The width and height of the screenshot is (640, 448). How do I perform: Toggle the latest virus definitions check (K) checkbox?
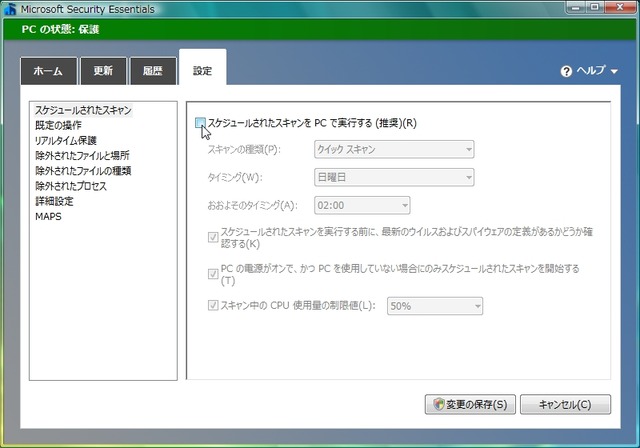pos(213,237)
